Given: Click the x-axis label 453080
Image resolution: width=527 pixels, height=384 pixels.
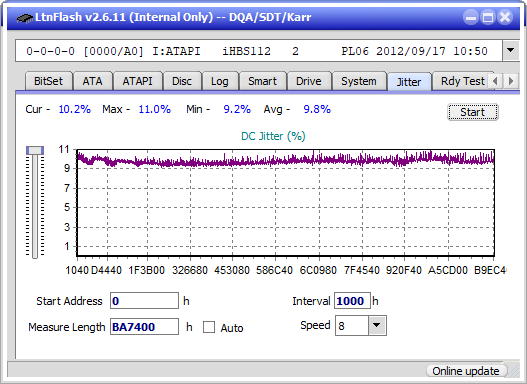Looking at the screenshot, I should [x=232, y=270].
